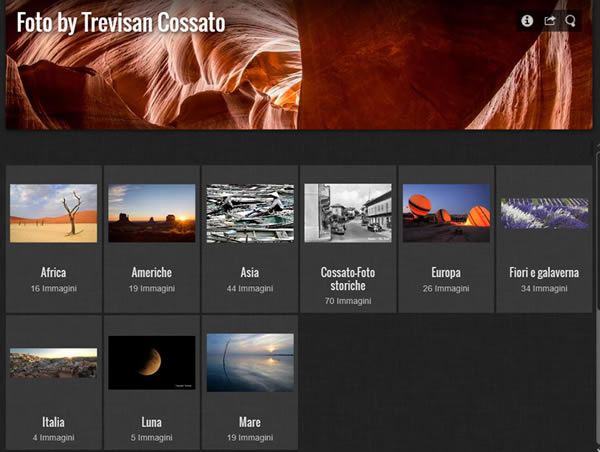This screenshot has height=452, width=600.
Task: Click the Italia album title
Action: 54,422
